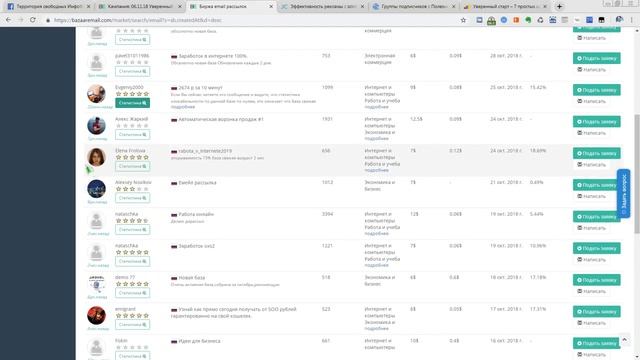The width and height of the screenshot is (640, 360).
Task: Click the recycle arrows extension icon
Action: 540,20
